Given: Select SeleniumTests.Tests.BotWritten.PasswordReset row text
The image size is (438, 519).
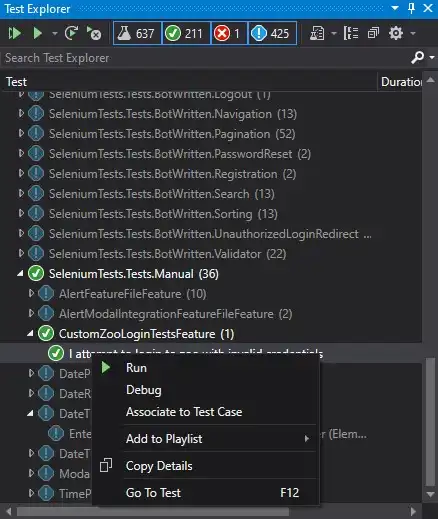Looking at the screenshot, I should (x=180, y=154).
